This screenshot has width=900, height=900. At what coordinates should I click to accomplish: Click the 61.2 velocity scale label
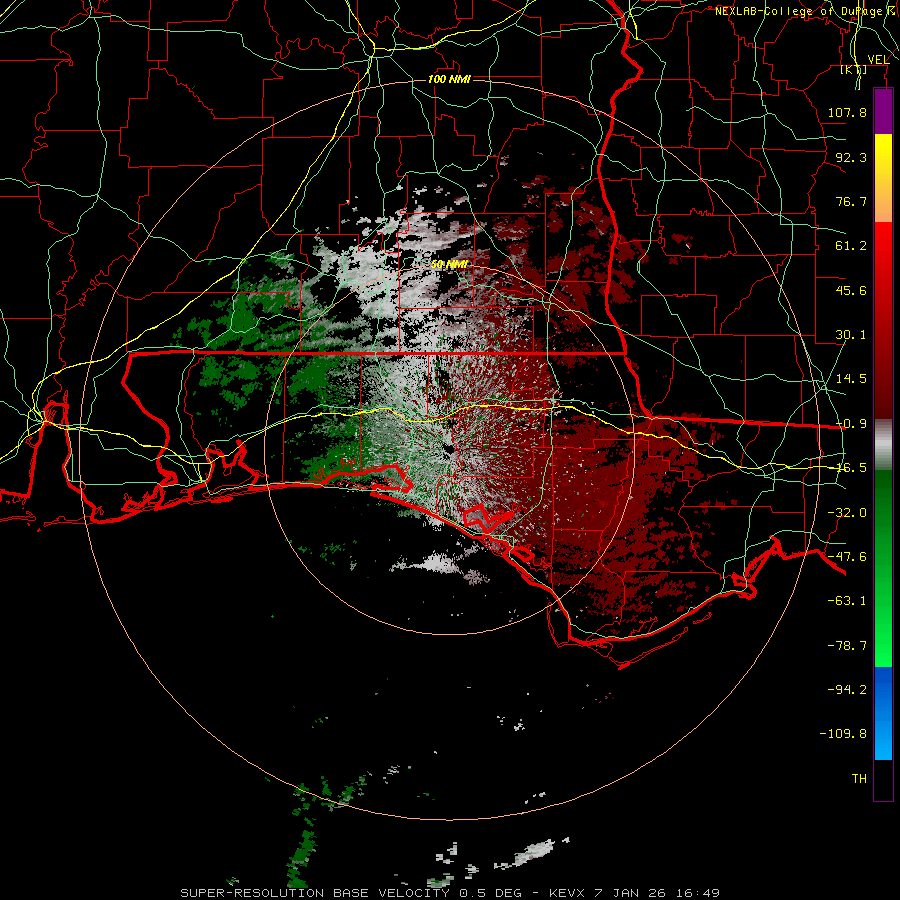pos(851,246)
